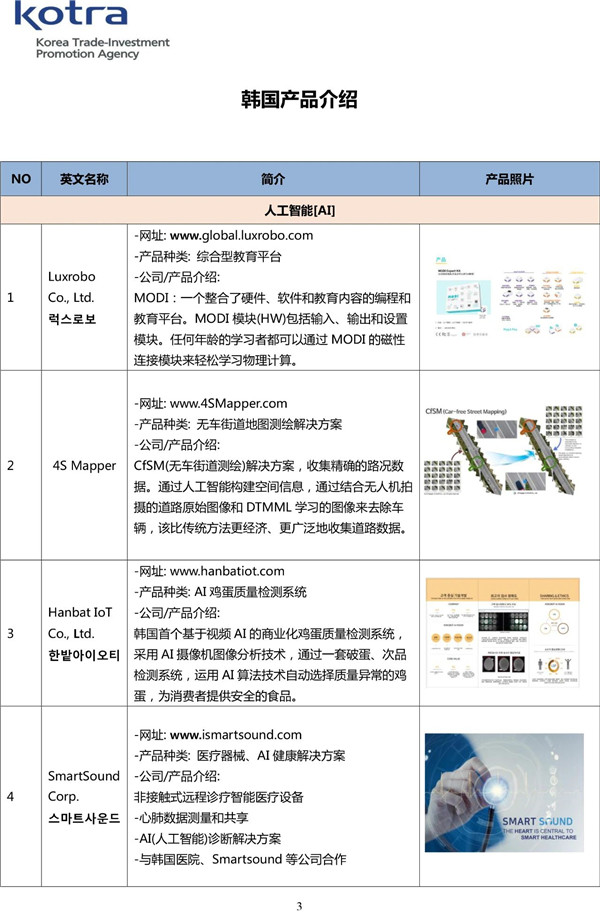Click the line -心肺数据测量和共享
The height and width of the screenshot is (916, 600).
[x=191, y=818]
